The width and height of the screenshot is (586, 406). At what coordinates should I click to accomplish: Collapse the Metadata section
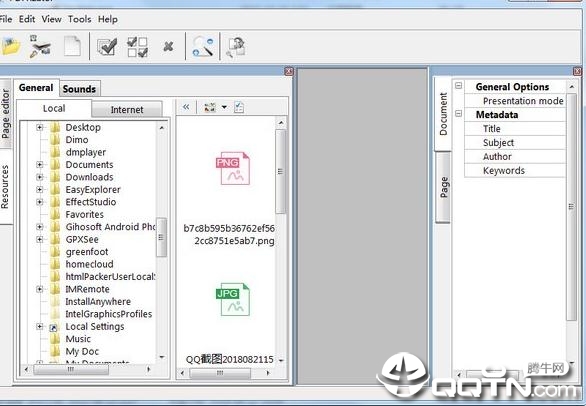(459, 114)
